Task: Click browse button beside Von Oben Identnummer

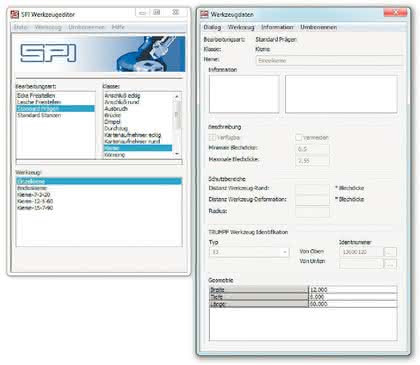Action: point(390,252)
